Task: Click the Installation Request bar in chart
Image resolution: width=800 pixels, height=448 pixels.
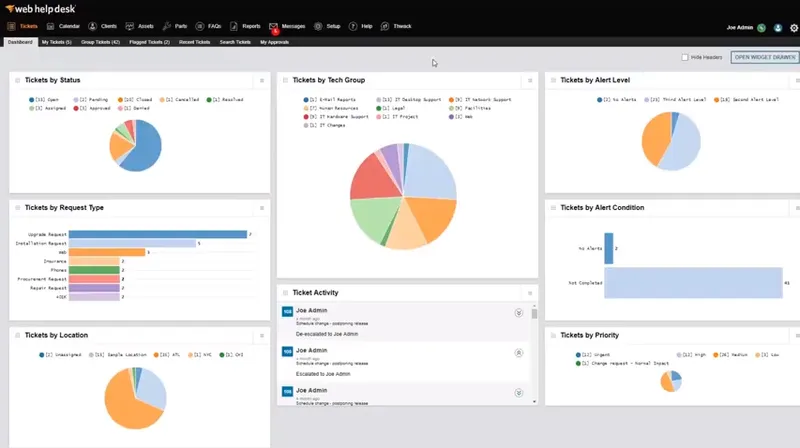Action: pyautogui.click(x=132, y=243)
